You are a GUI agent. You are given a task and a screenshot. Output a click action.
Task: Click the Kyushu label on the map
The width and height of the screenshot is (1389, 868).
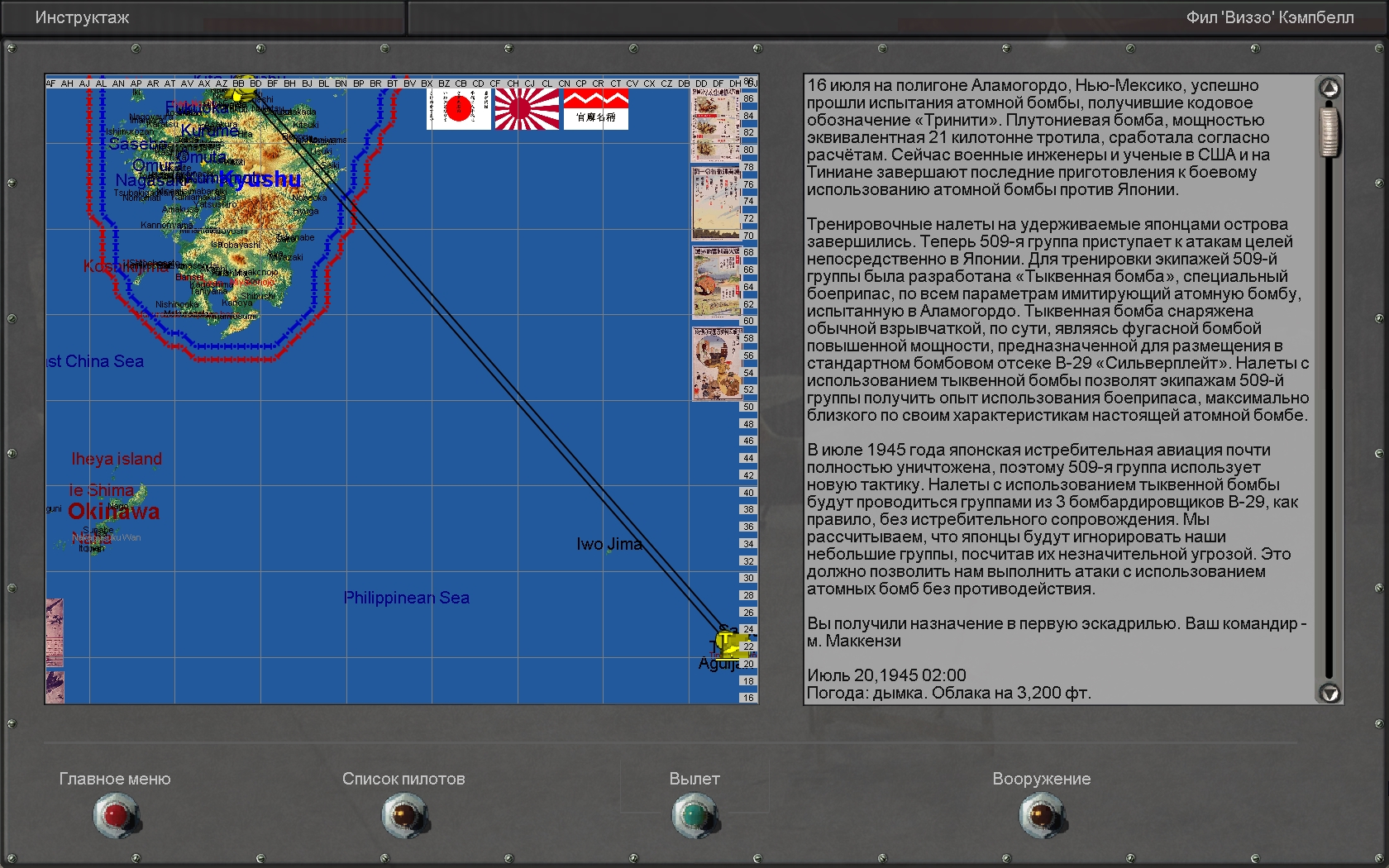(x=260, y=179)
